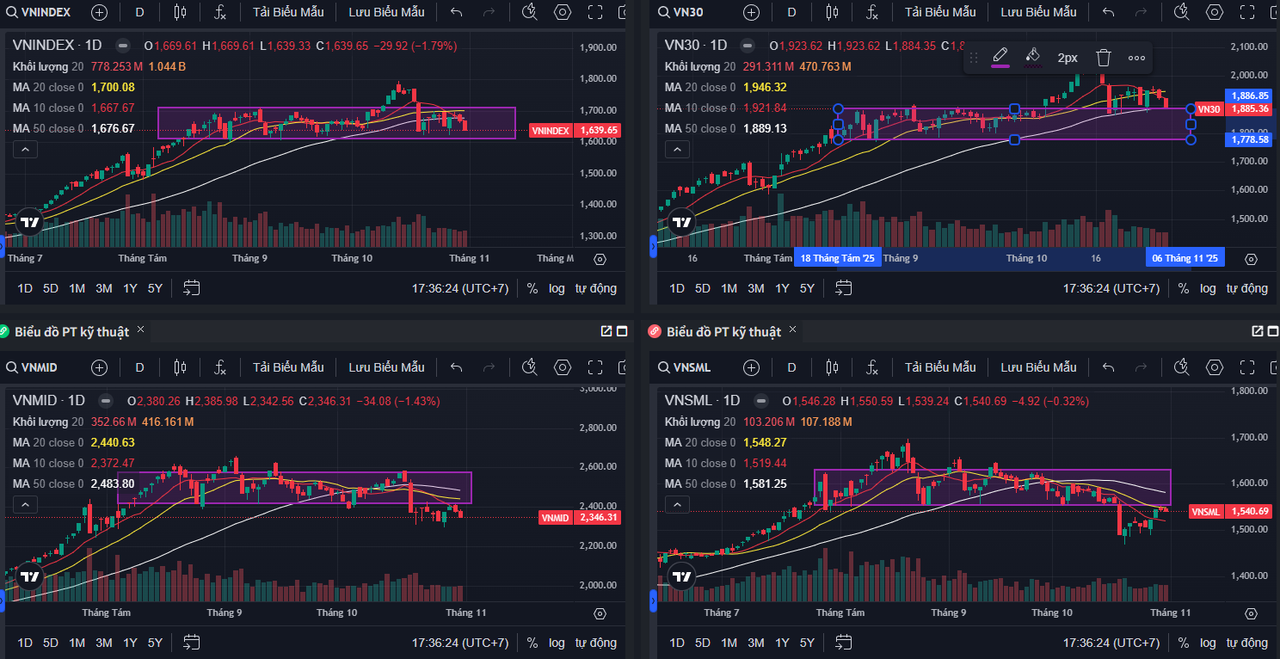Open fx indicators in the VN30 toolbar
Screen dimensions: 1280x659
tap(872, 12)
